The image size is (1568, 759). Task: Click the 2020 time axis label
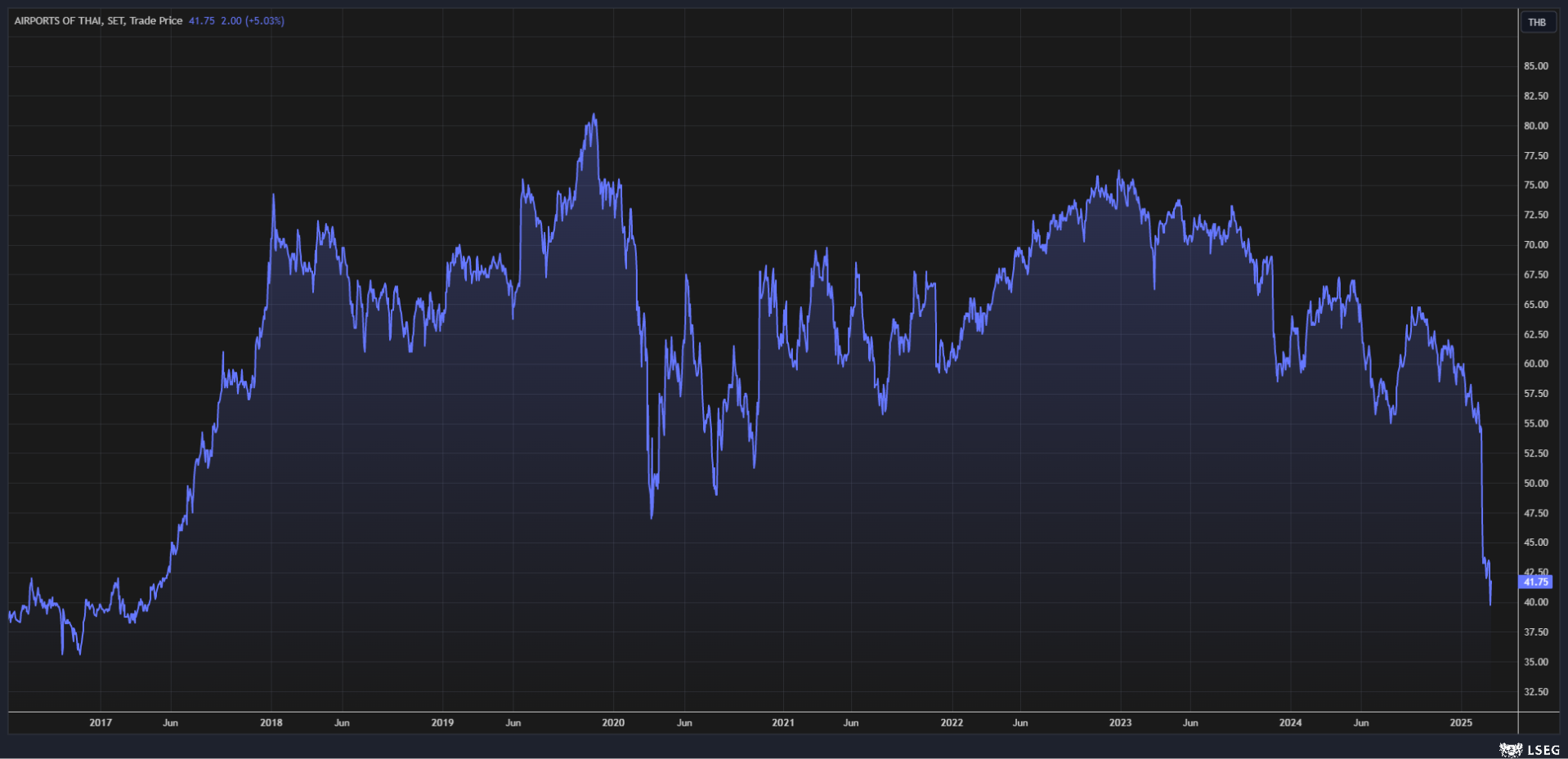pyautogui.click(x=613, y=722)
